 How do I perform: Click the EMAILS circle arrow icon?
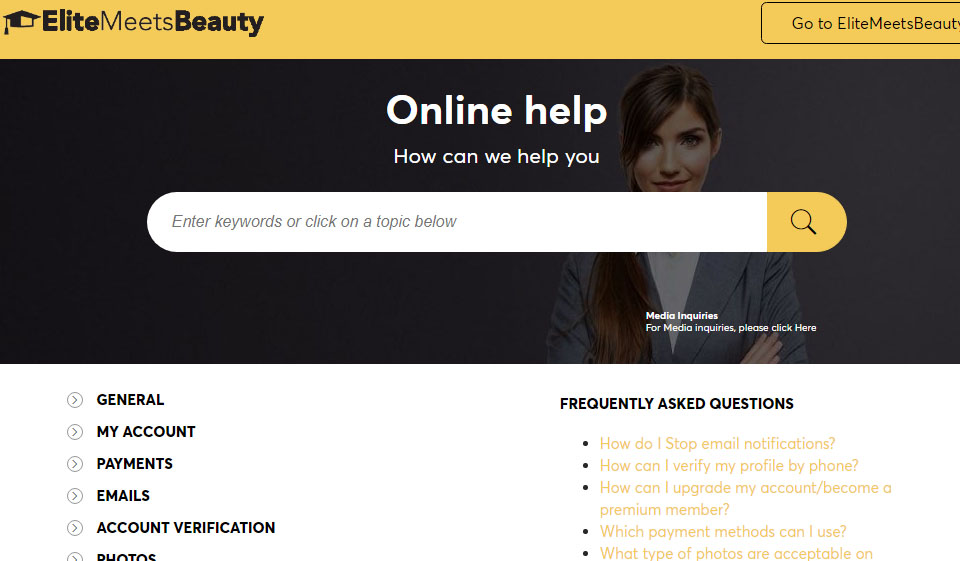click(x=75, y=496)
